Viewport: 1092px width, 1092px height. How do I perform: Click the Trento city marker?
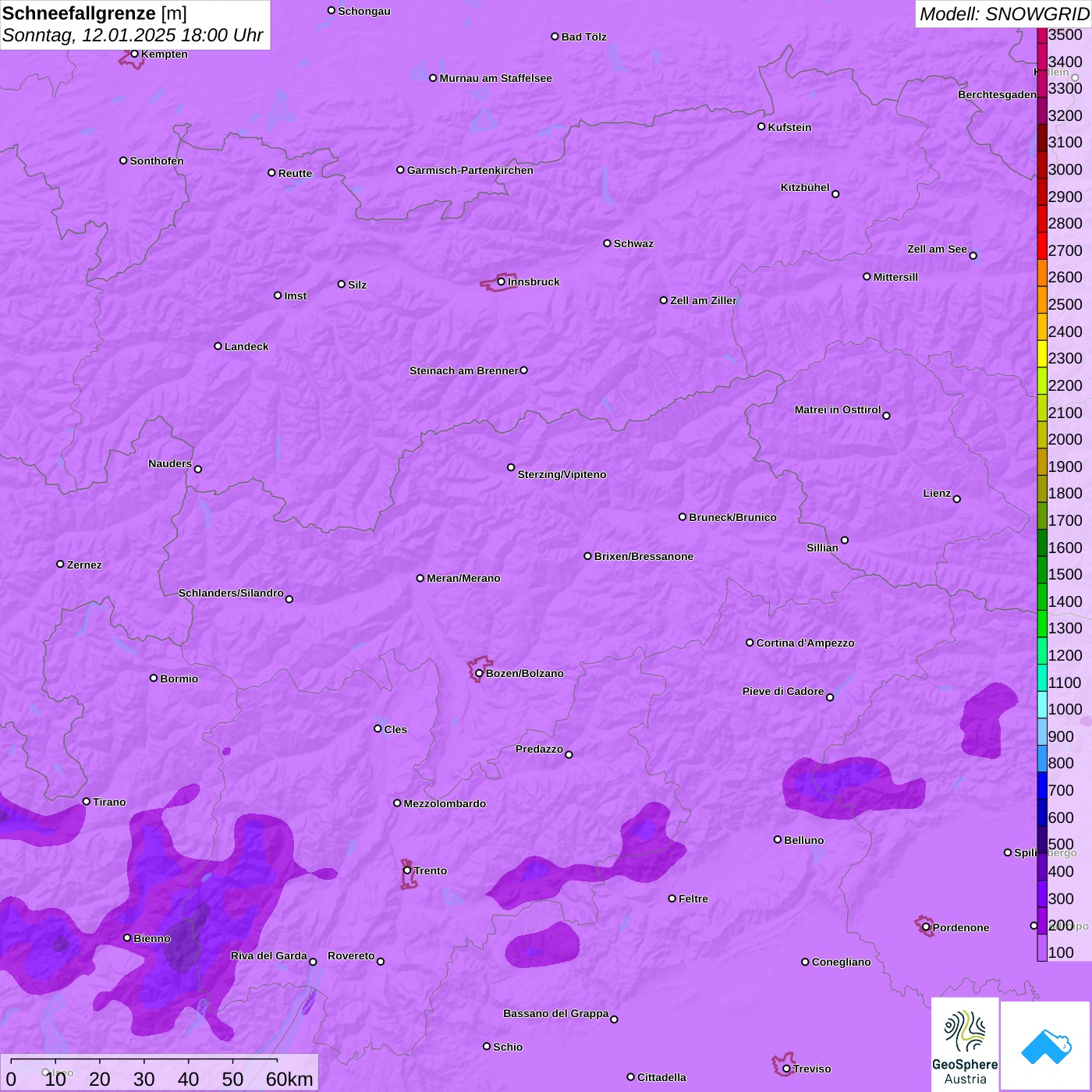(x=407, y=870)
